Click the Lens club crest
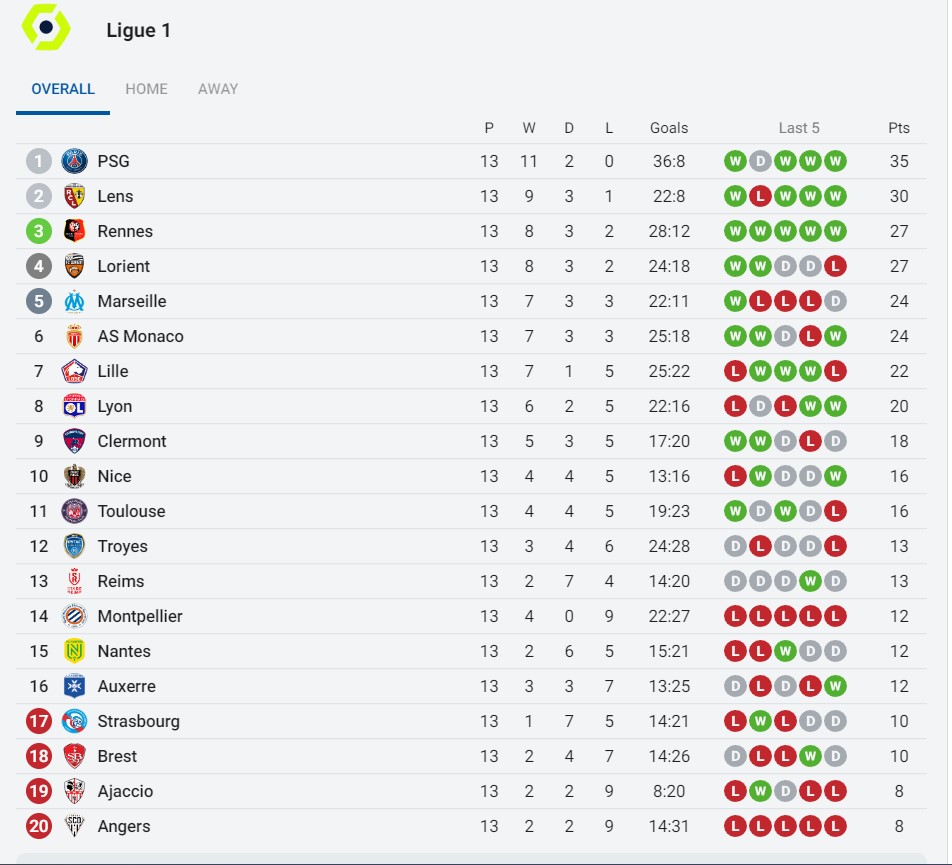This screenshot has height=865, width=952. click(x=75, y=196)
